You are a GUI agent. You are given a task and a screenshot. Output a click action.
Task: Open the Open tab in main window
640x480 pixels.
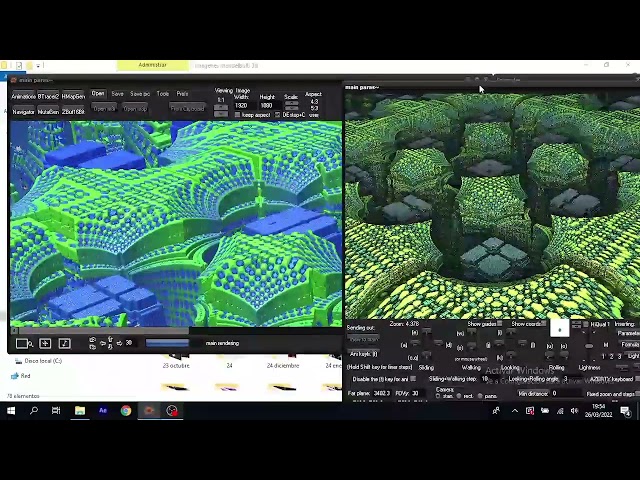98,93
